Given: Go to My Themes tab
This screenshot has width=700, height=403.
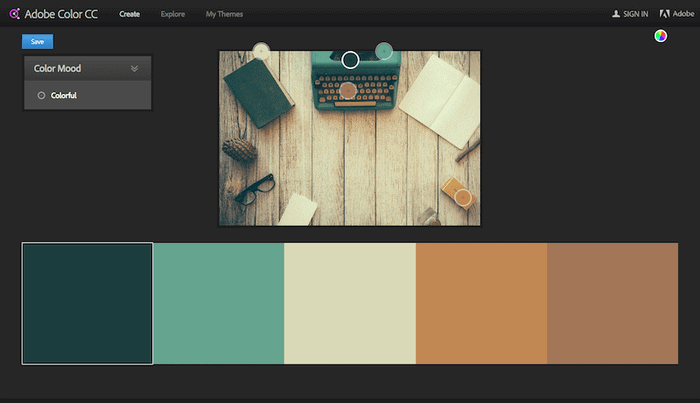Looking at the screenshot, I should 224,14.
